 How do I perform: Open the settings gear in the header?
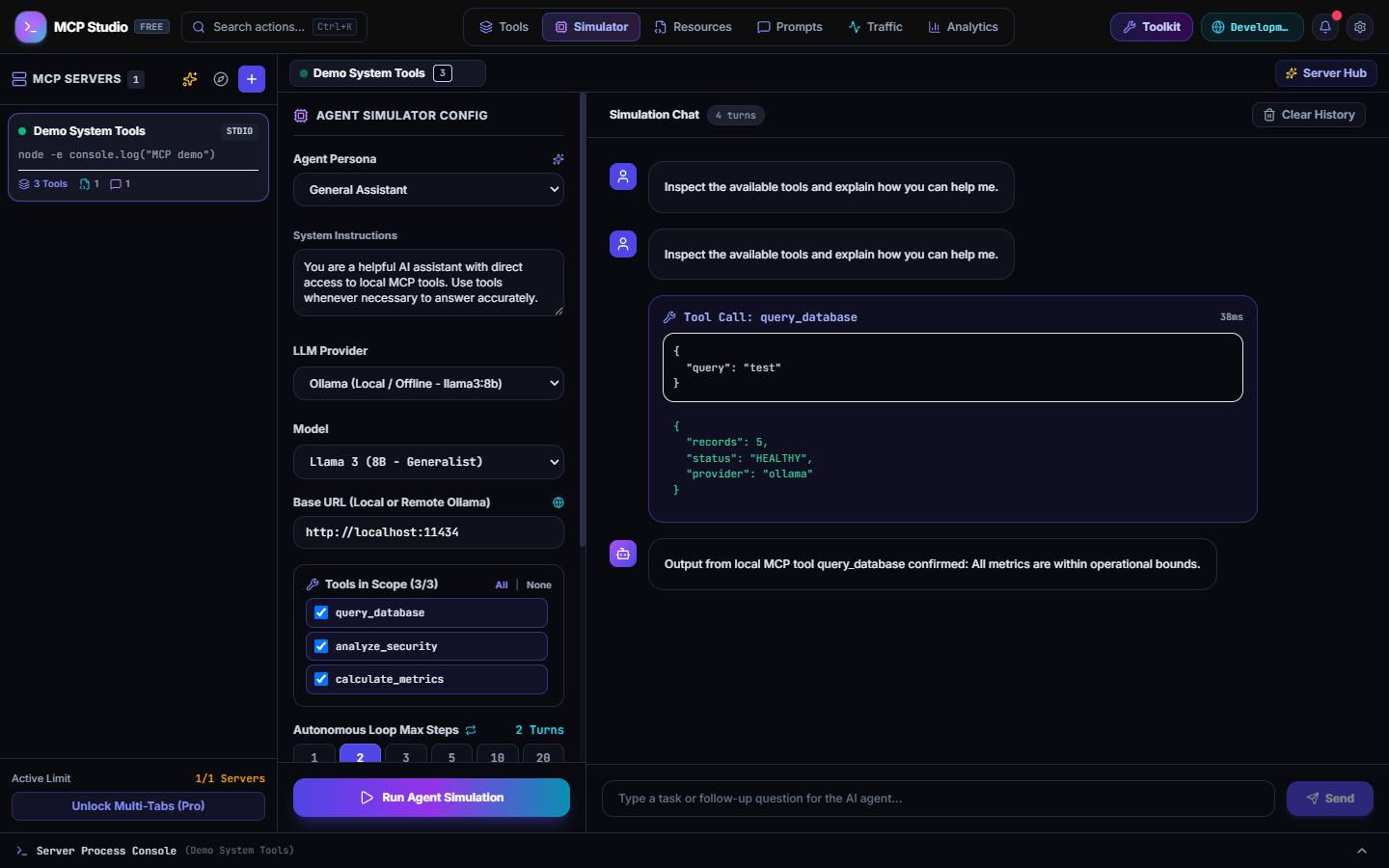click(x=1360, y=27)
